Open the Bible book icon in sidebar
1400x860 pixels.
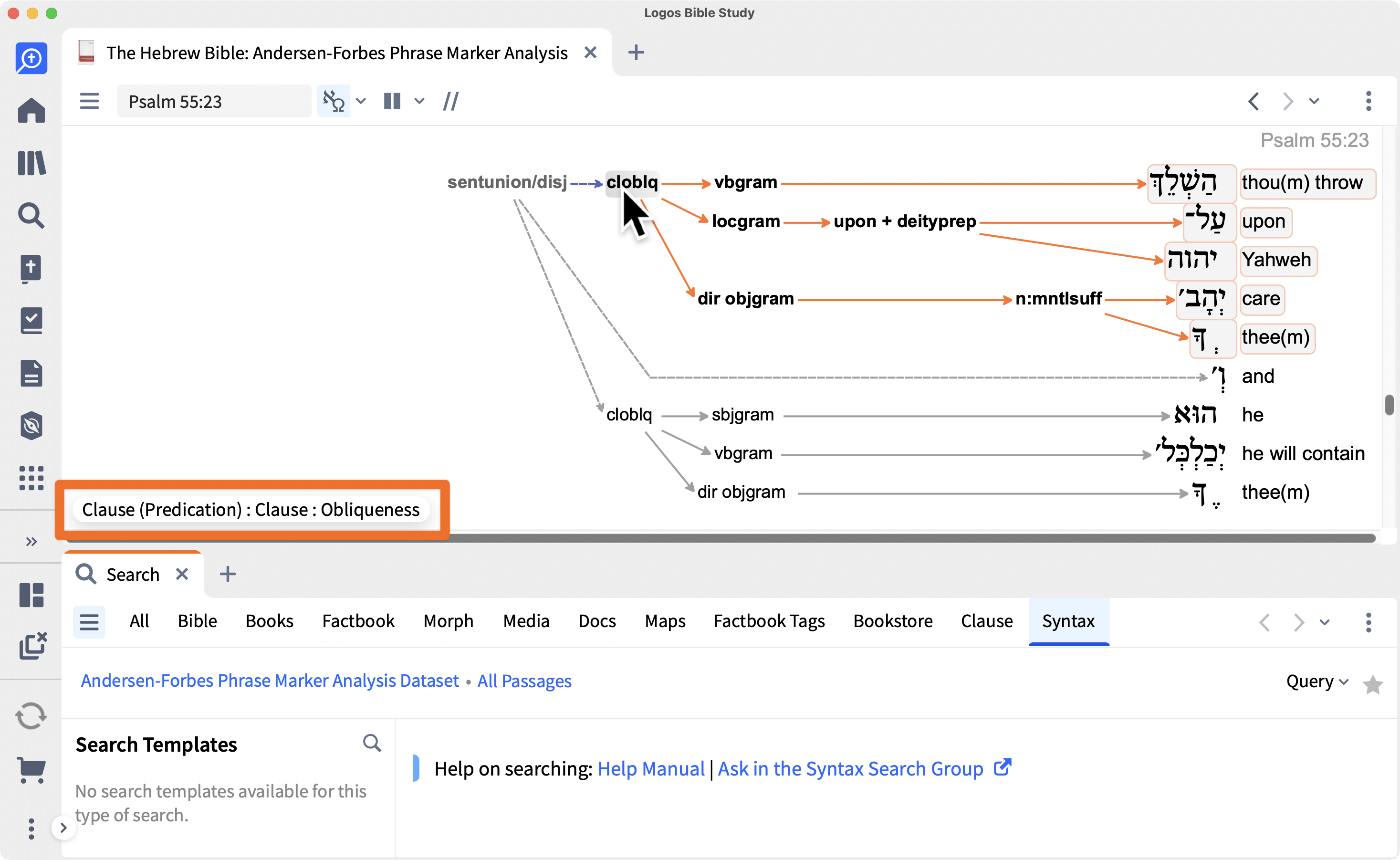(x=31, y=269)
